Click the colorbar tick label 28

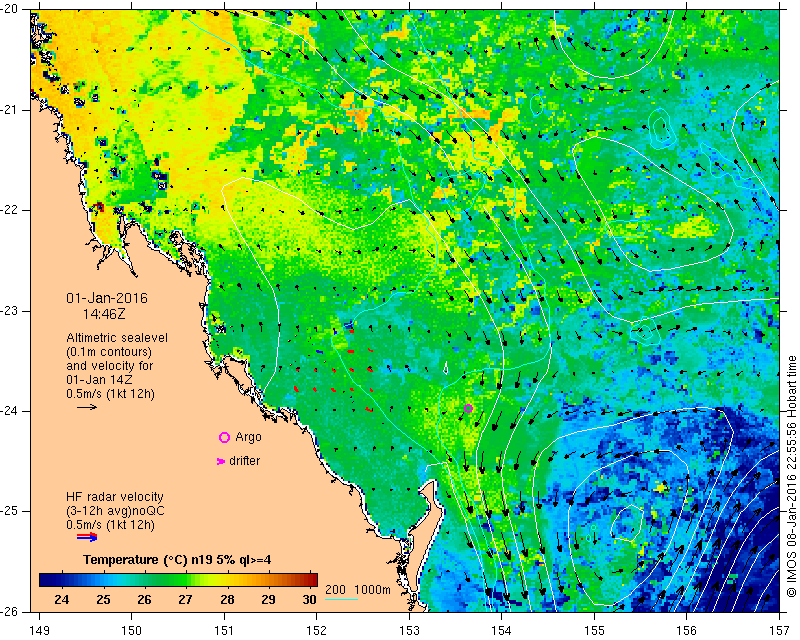pos(227,599)
